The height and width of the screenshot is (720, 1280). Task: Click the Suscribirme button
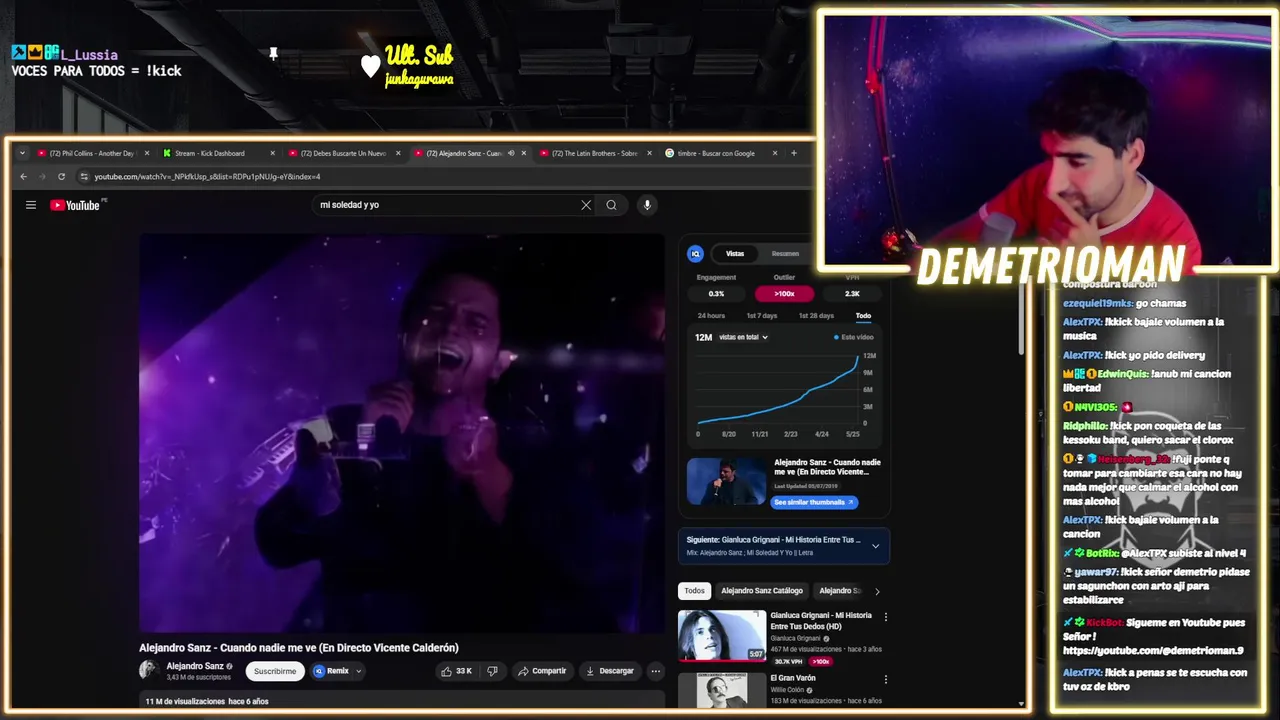275,671
